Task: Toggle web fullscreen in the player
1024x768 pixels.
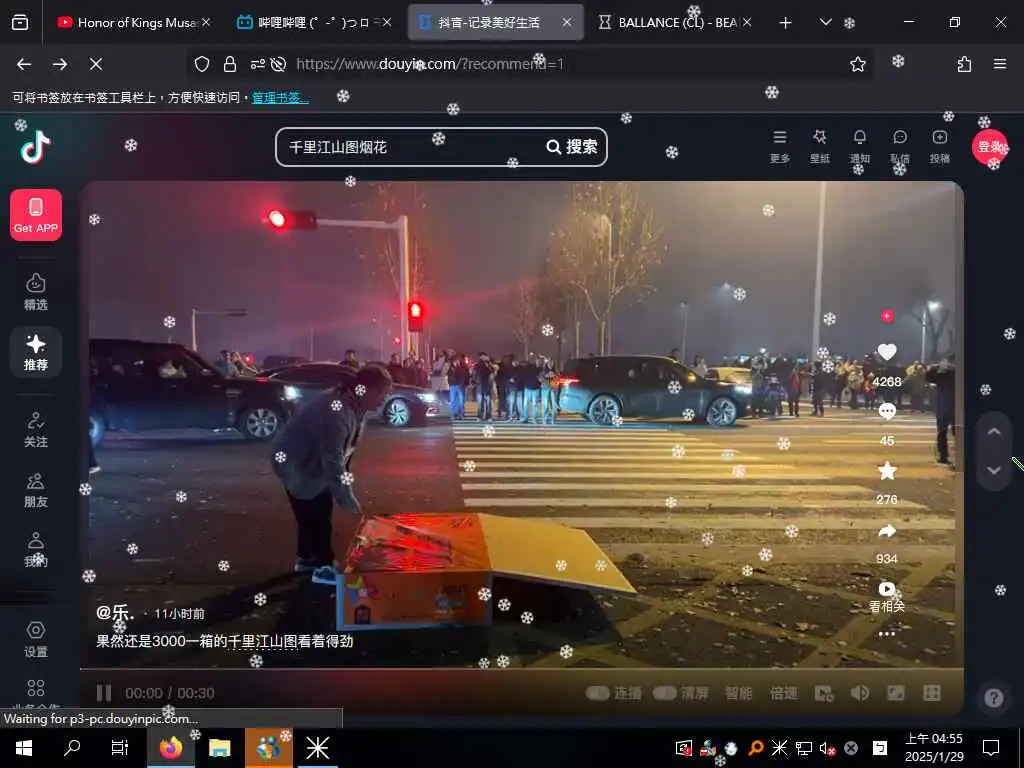Action: [895, 693]
